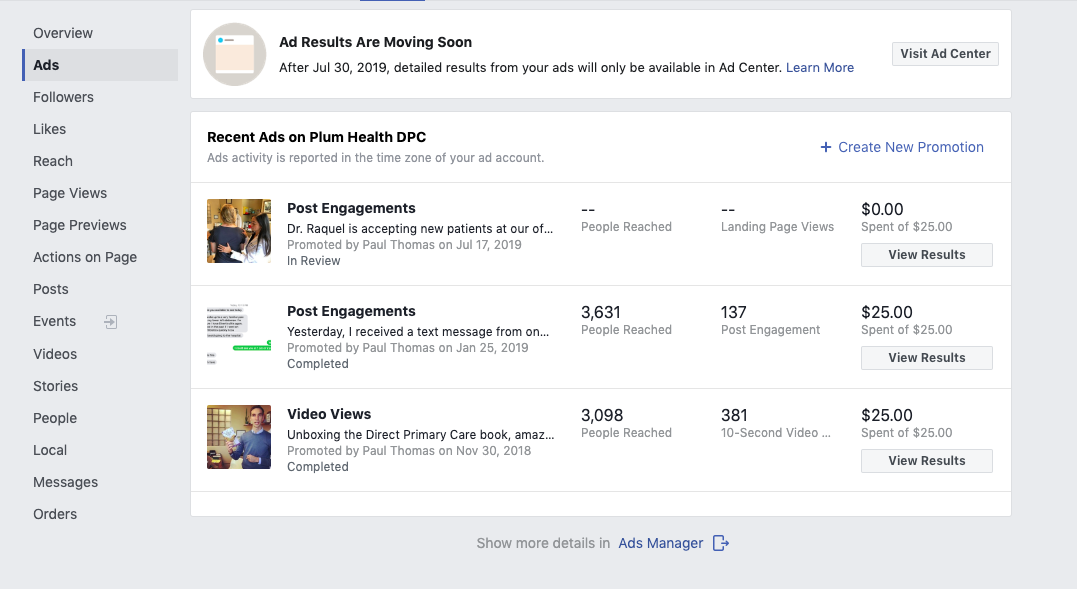Click the 3,098 People Reached value
The width and height of the screenshot is (1077, 589).
tap(602, 415)
